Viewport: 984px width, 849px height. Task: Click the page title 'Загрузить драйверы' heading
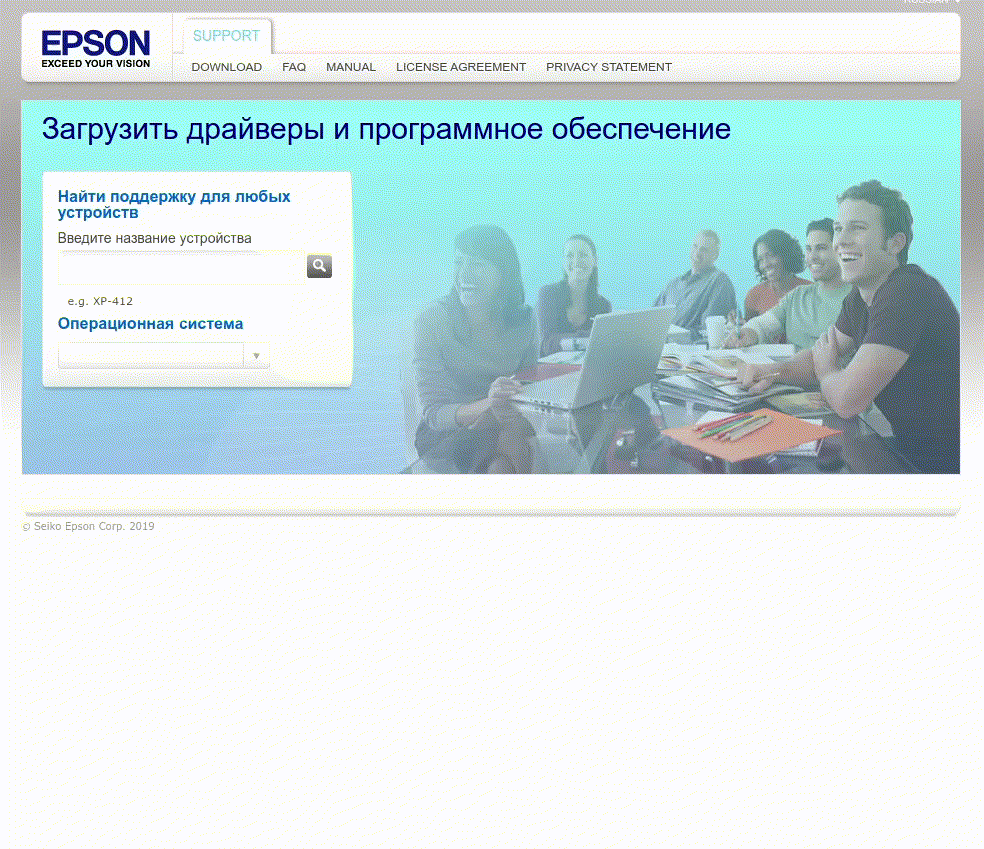click(x=386, y=129)
